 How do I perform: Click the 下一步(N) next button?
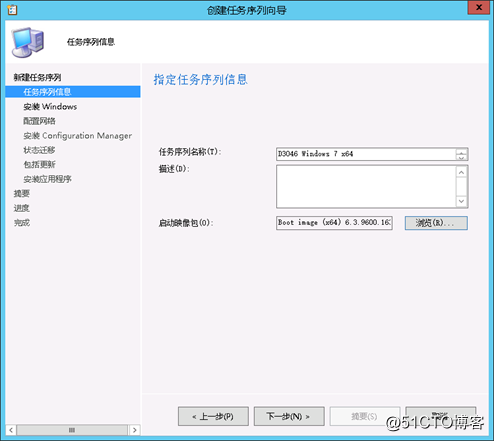coord(289,416)
